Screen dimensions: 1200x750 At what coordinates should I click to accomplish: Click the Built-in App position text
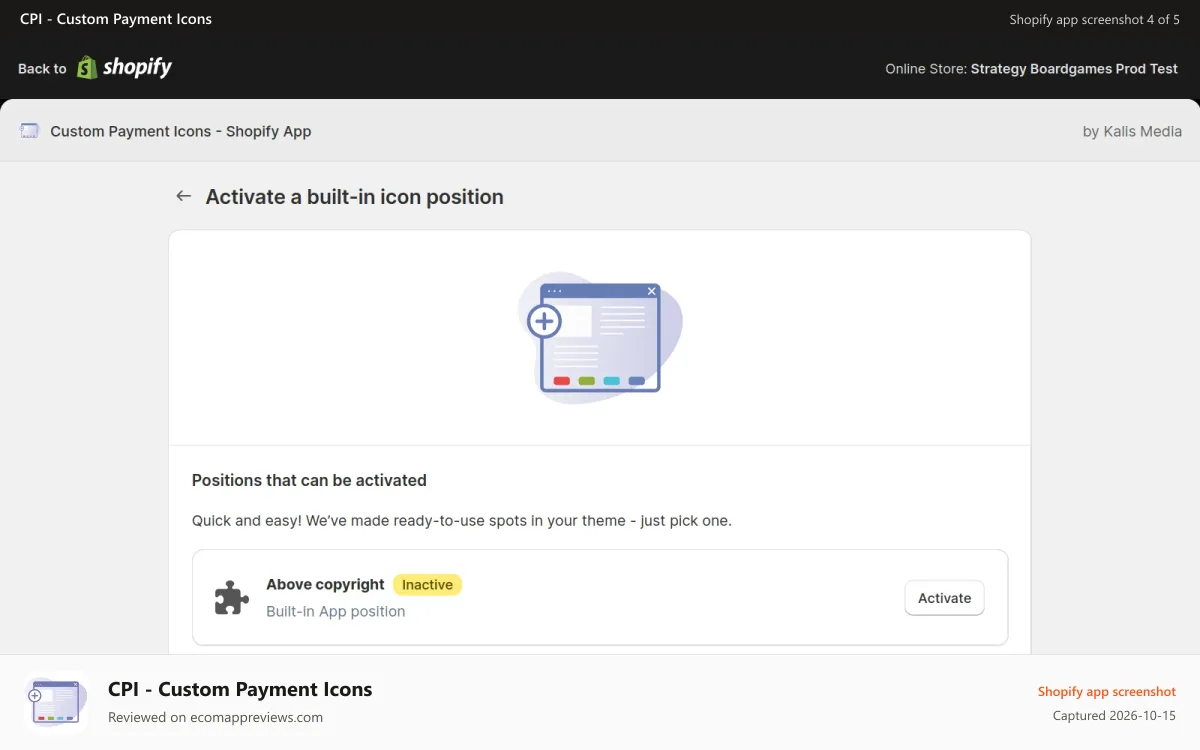pyautogui.click(x=336, y=611)
